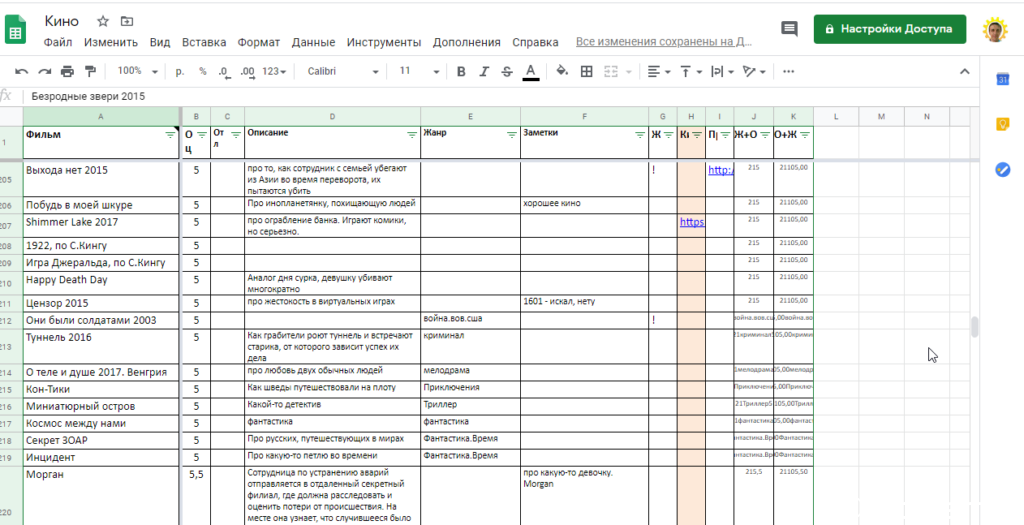Open the Справка menu
1024x525 pixels.
tap(536, 42)
